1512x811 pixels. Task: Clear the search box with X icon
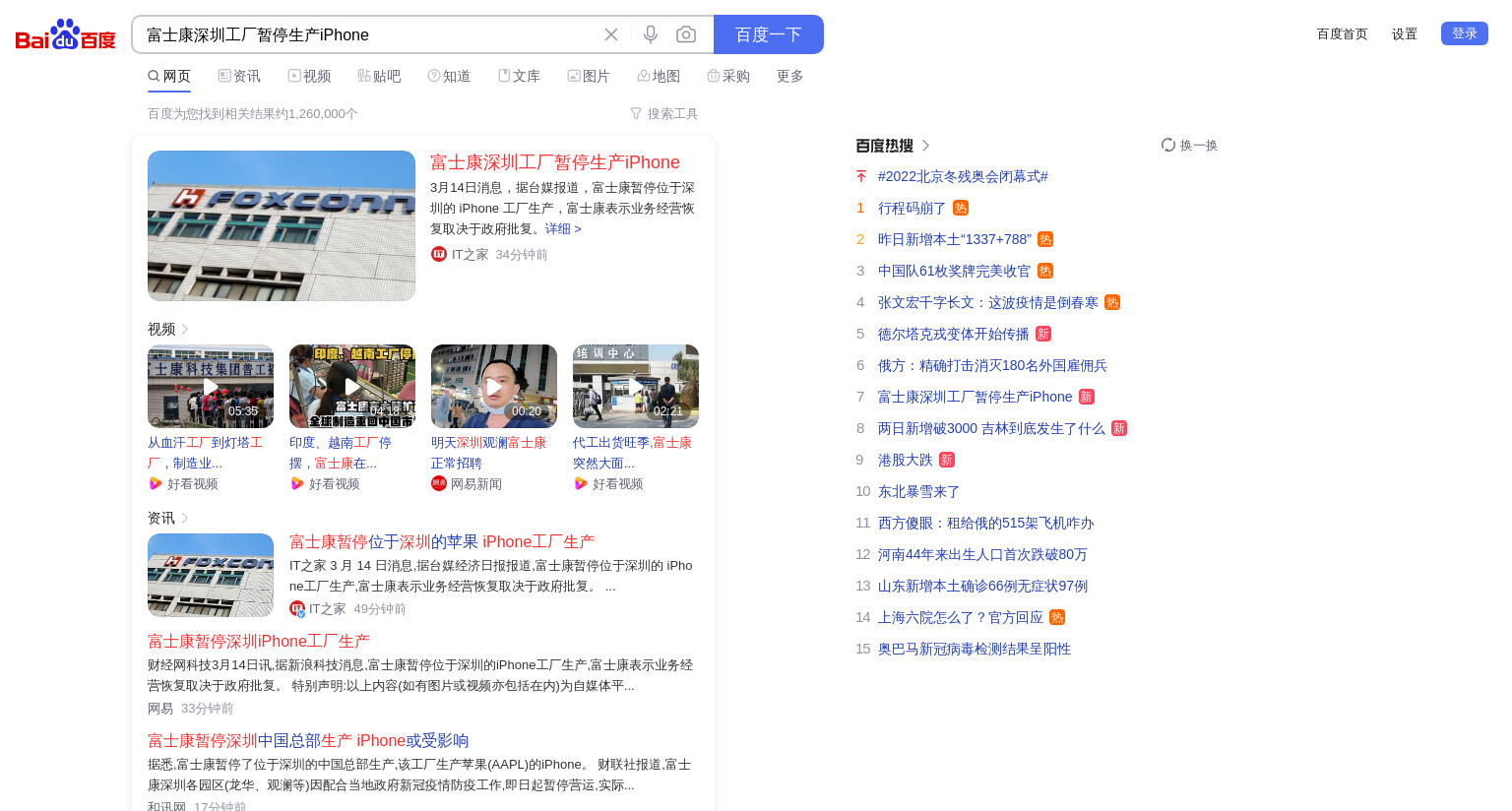(x=611, y=34)
